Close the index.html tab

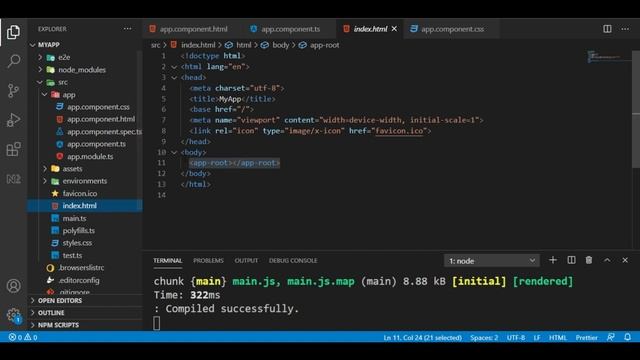pos(394,29)
